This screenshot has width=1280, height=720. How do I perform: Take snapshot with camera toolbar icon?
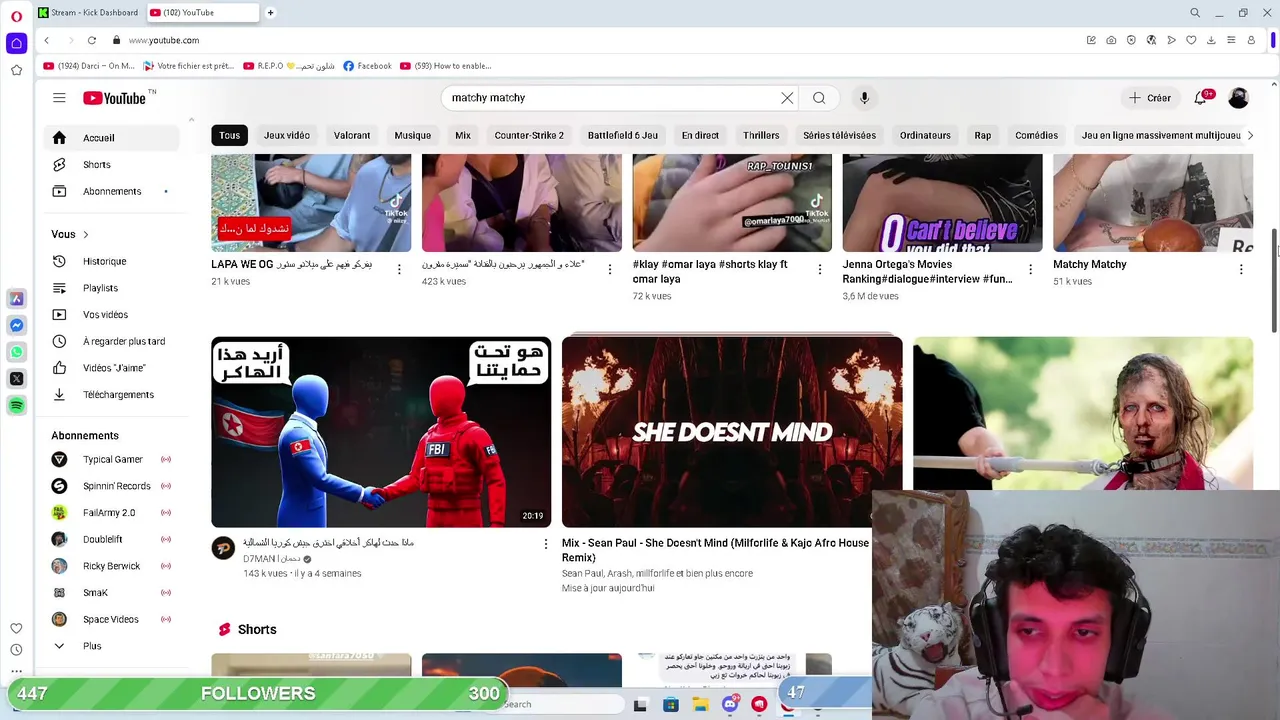[1111, 40]
